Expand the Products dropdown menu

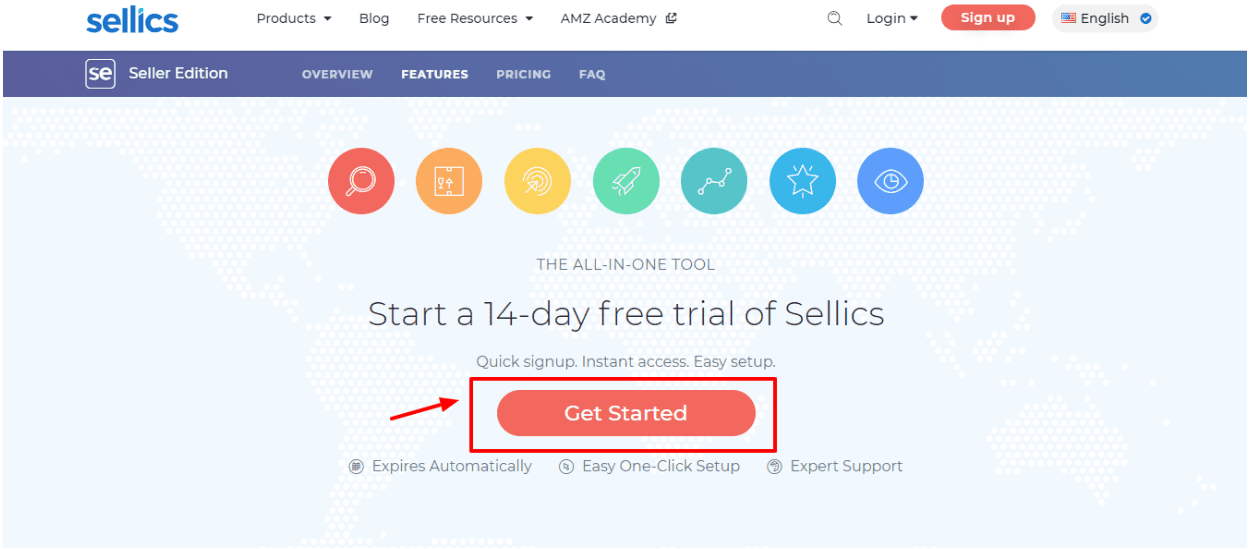pyautogui.click(x=293, y=18)
